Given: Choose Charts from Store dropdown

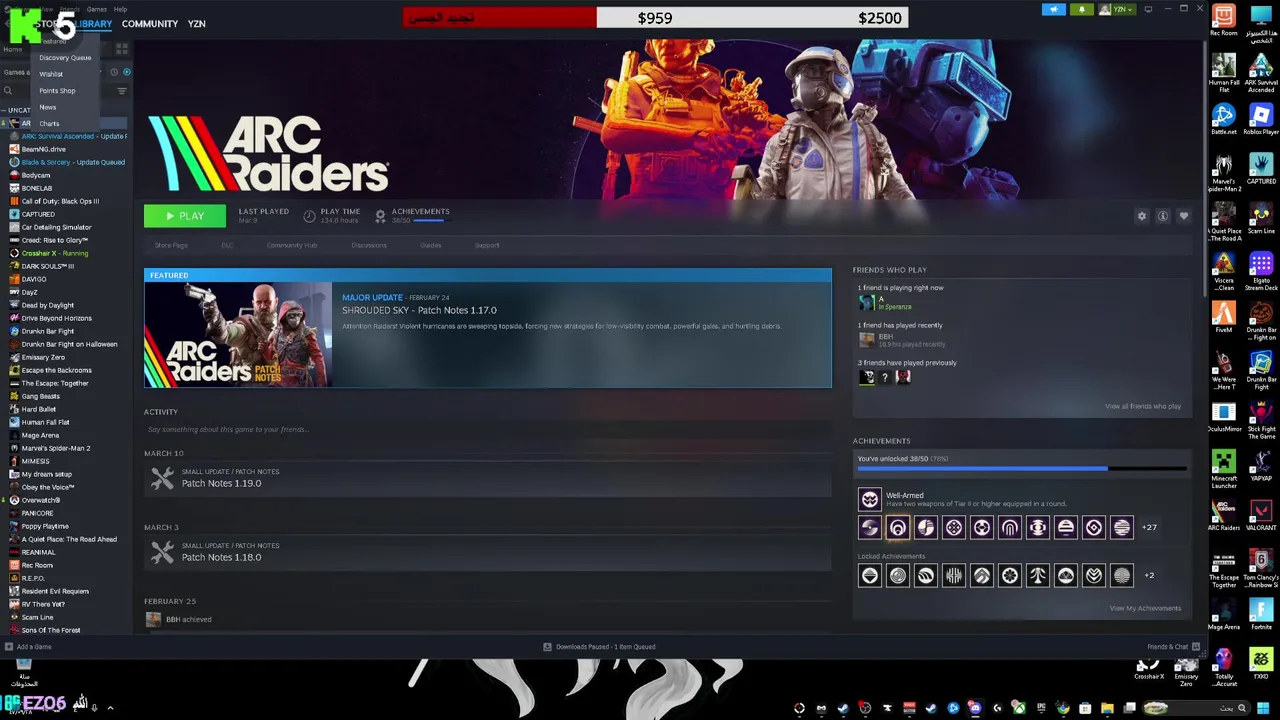Looking at the screenshot, I should [x=49, y=124].
